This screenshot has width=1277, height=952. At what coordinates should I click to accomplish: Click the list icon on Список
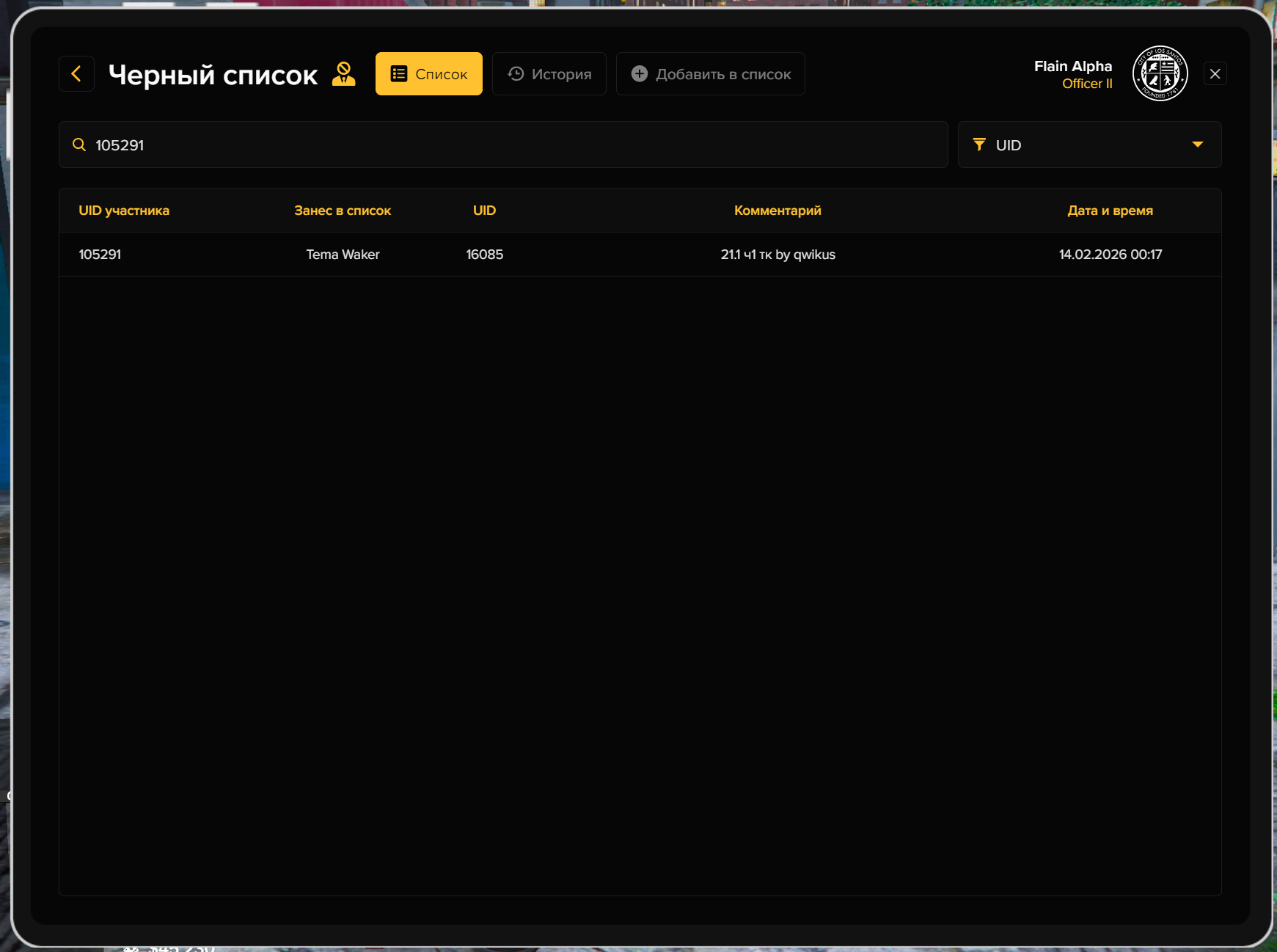click(399, 73)
